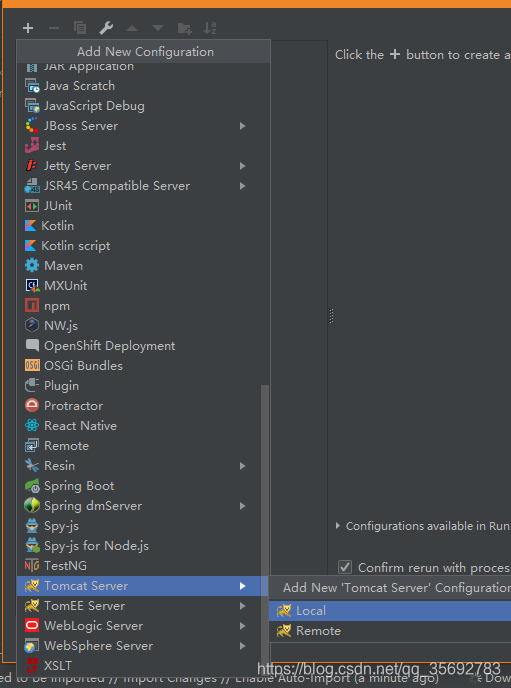
Task: Click the TestNG icon
Action: click(x=32, y=566)
